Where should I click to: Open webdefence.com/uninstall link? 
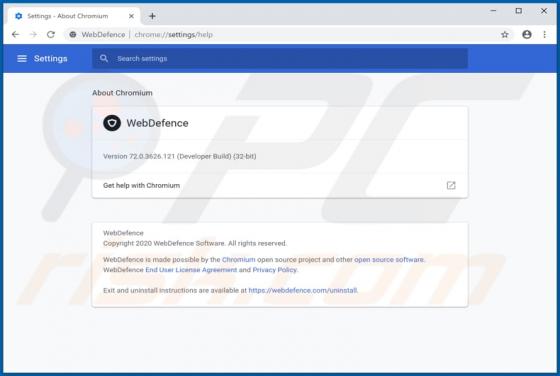(x=303, y=291)
